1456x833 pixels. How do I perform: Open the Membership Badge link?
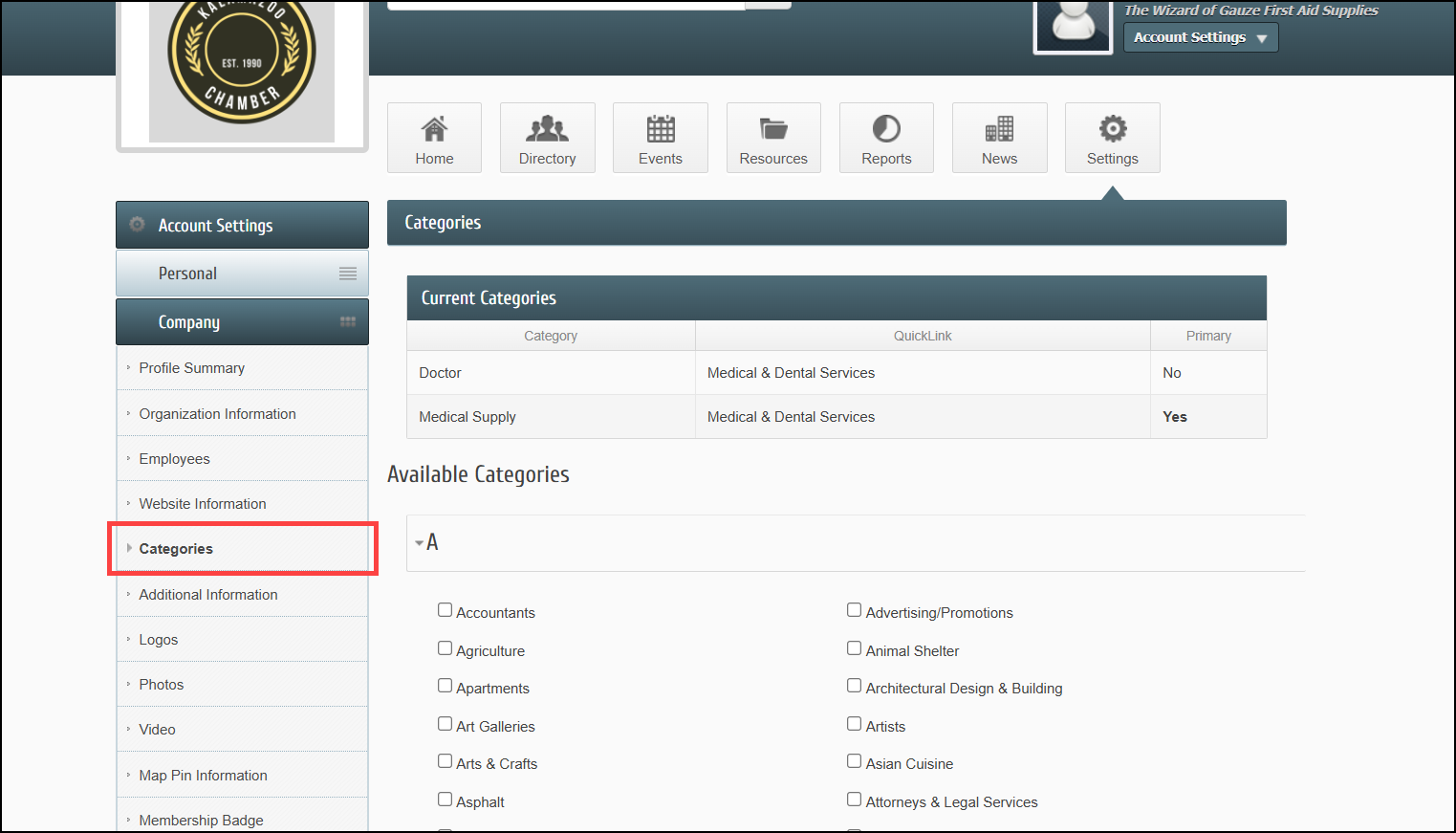point(201,820)
